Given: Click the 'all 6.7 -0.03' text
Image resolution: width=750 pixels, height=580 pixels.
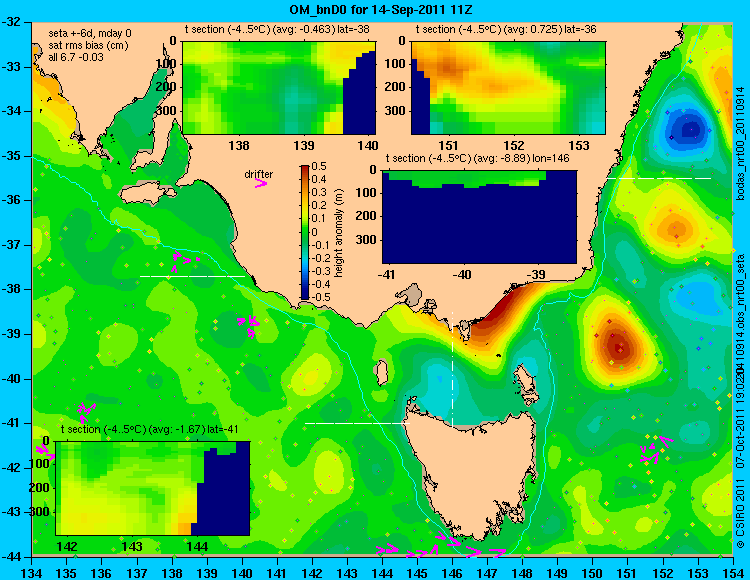Looking at the screenshot, I should pyautogui.click(x=76, y=57).
